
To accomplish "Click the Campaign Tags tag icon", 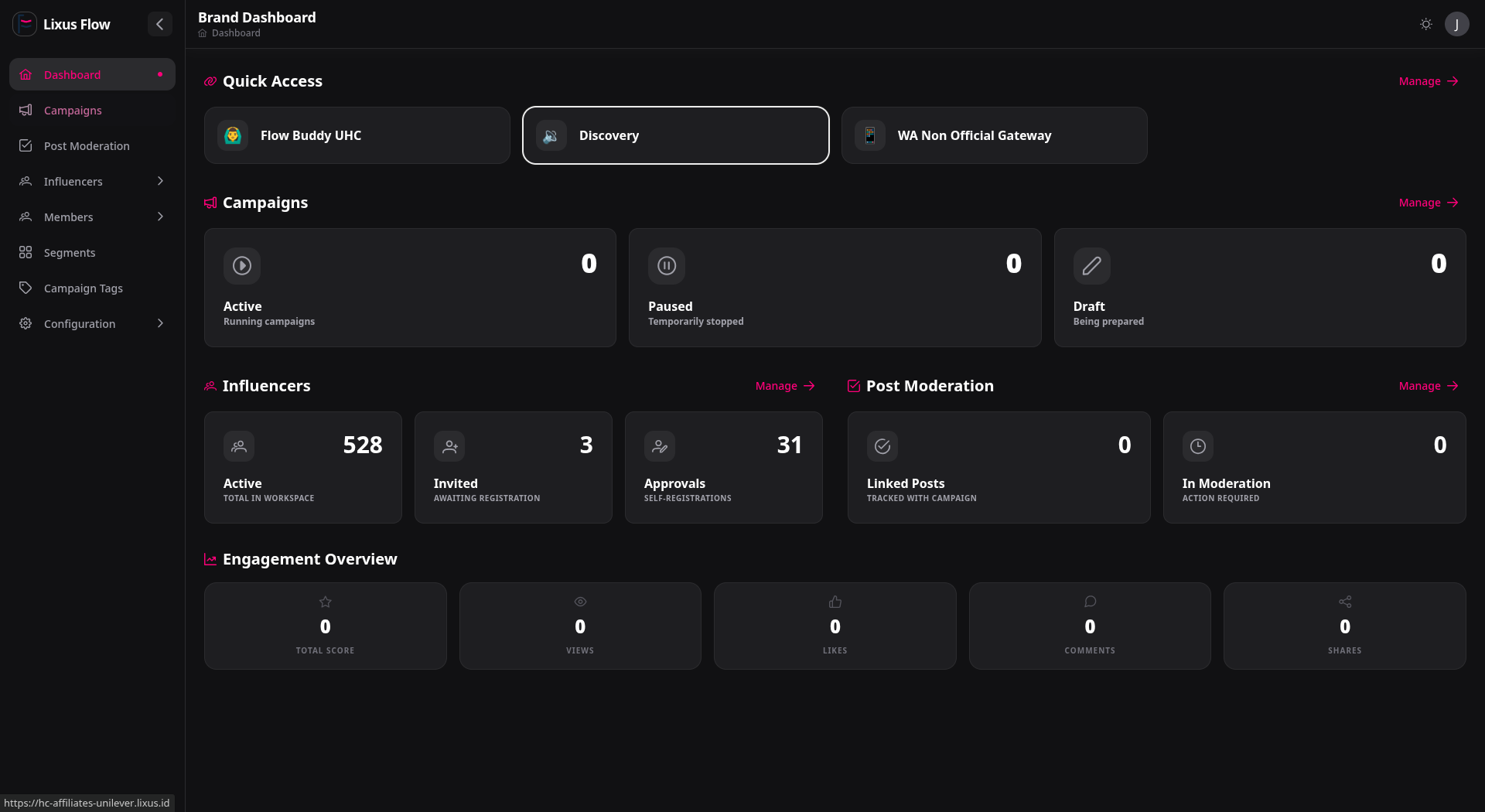I will [x=26, y=288].
